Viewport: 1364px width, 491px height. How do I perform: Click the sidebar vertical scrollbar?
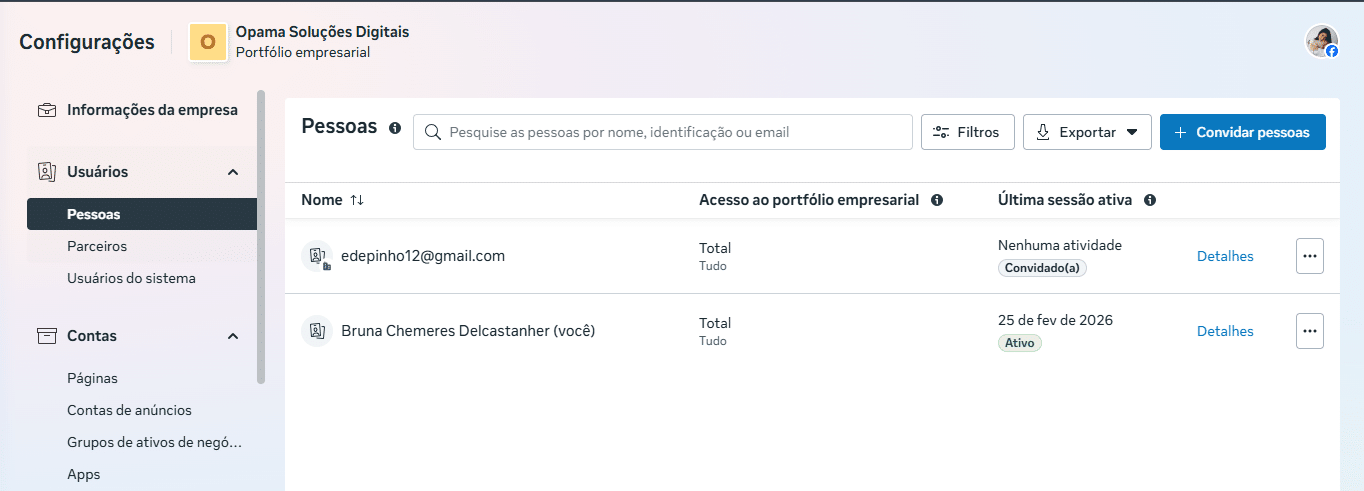pos(261,236)
